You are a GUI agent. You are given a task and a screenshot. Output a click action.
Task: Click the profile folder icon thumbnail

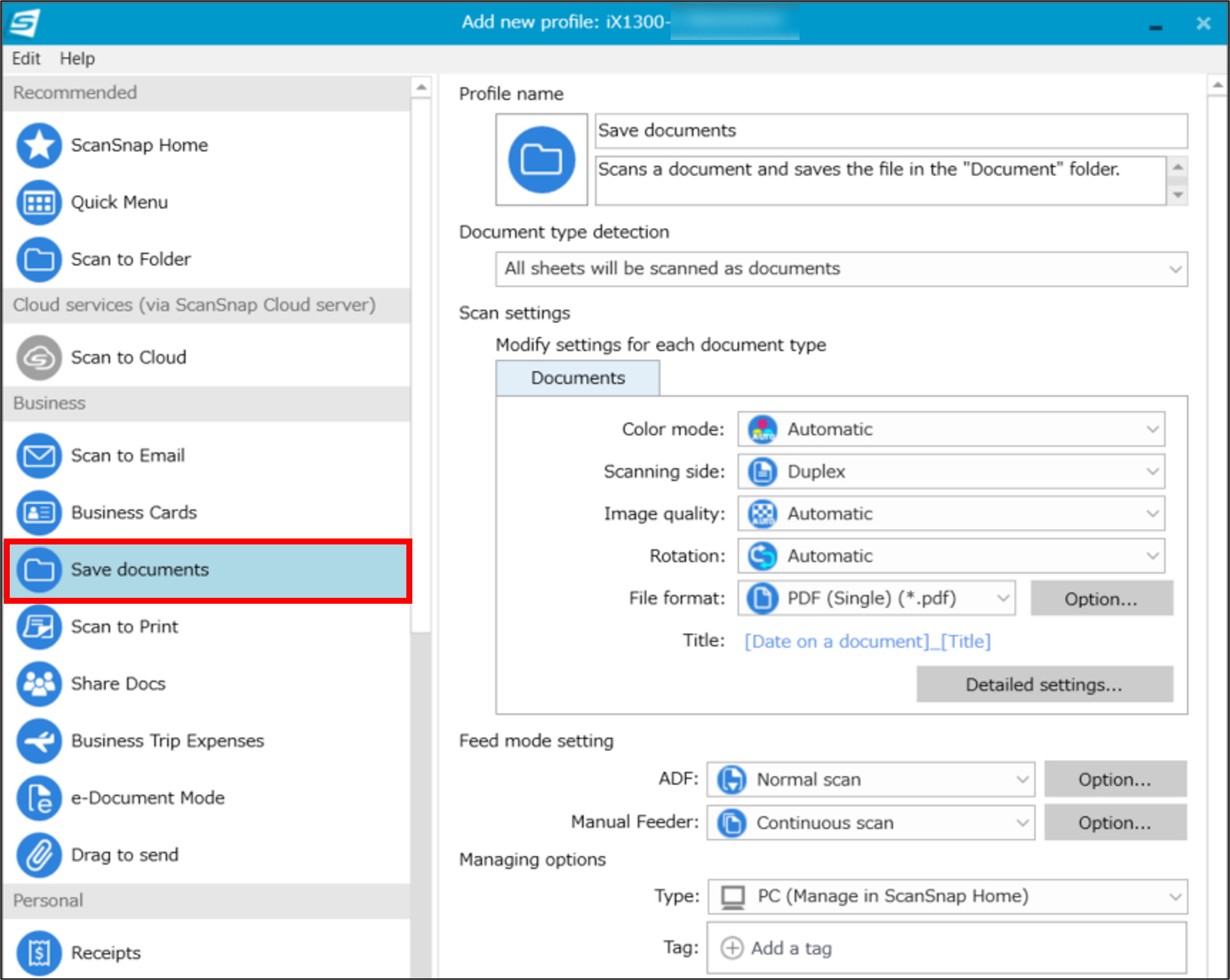[x=541, y=159]
